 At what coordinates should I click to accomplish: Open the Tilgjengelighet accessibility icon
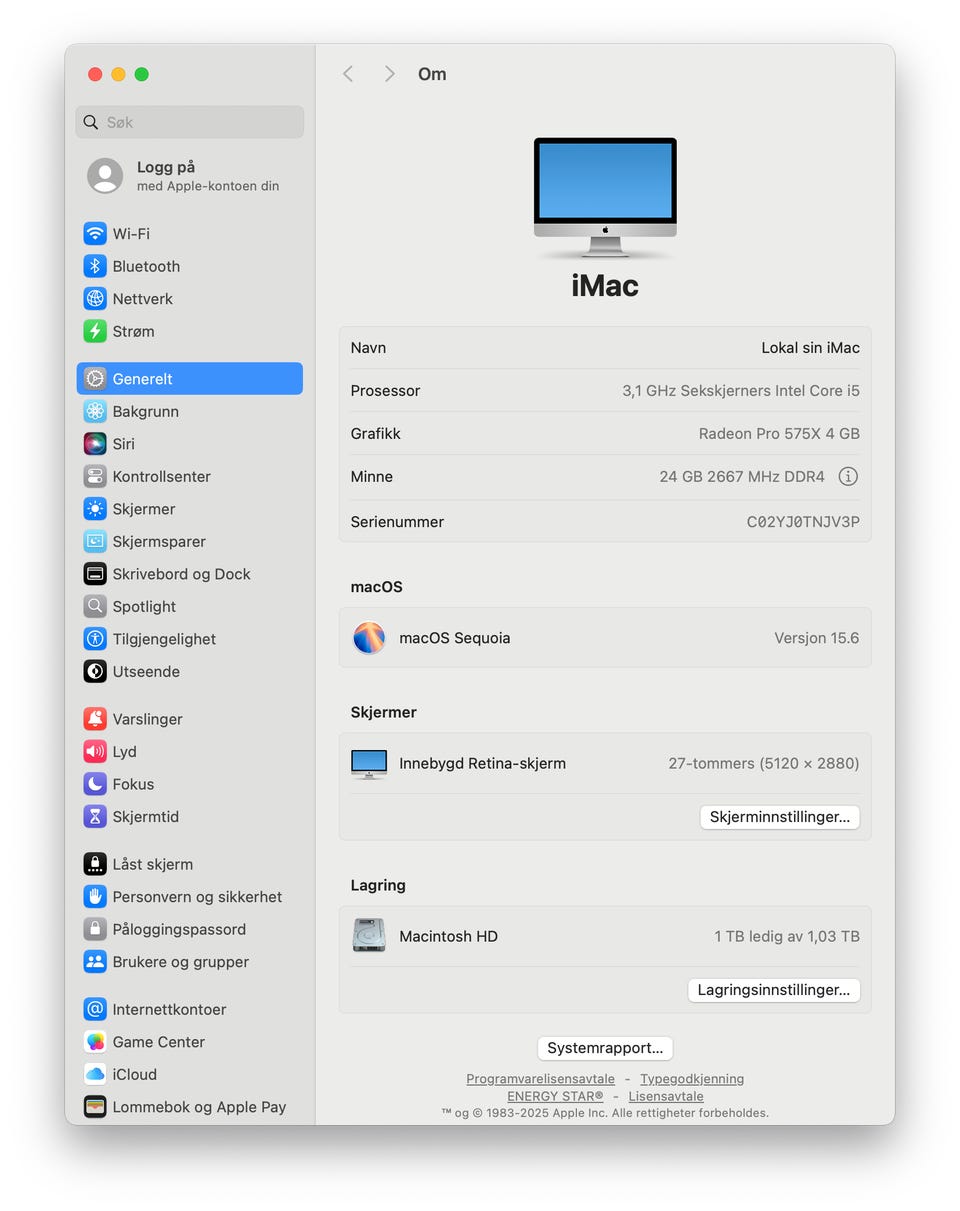pyautogui.click(x=95, y=639)
